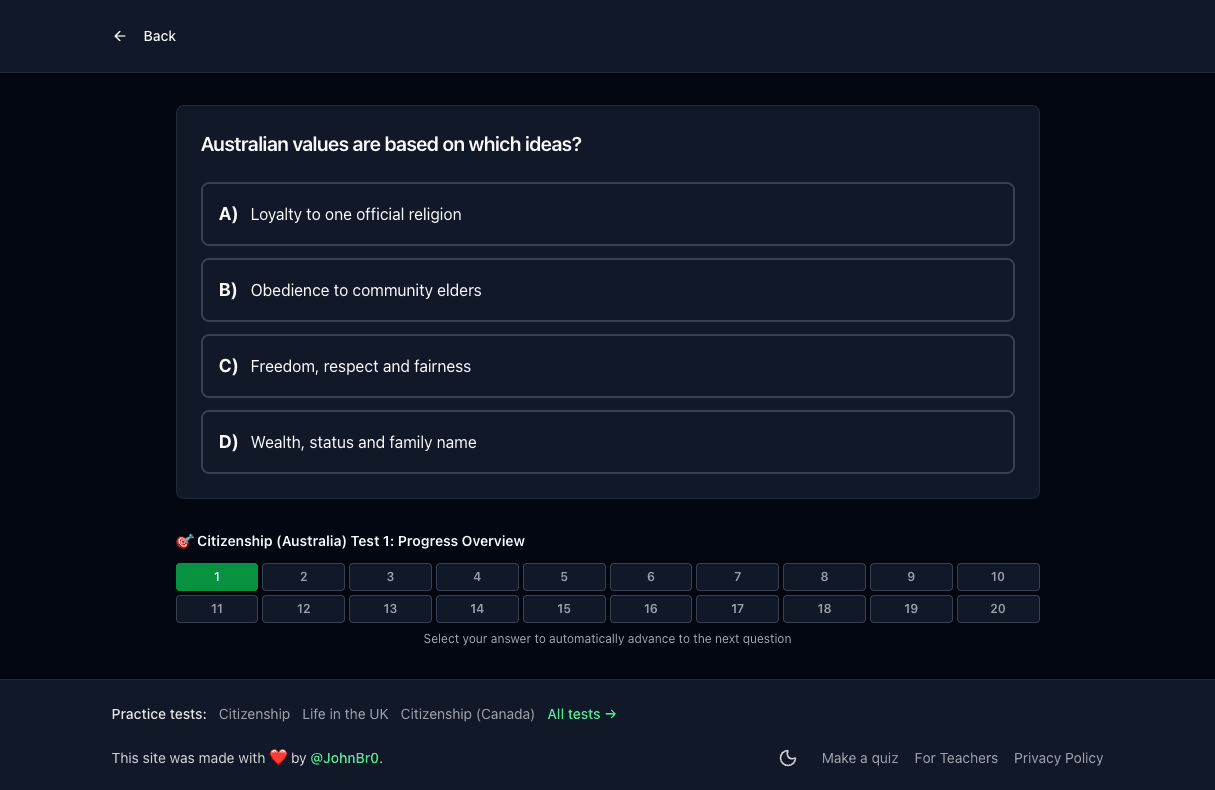This screenshot has height=790, width=1215.
Task: Open the Life in the UK test link
Action: pyautogui.click(x=345, y=714)
